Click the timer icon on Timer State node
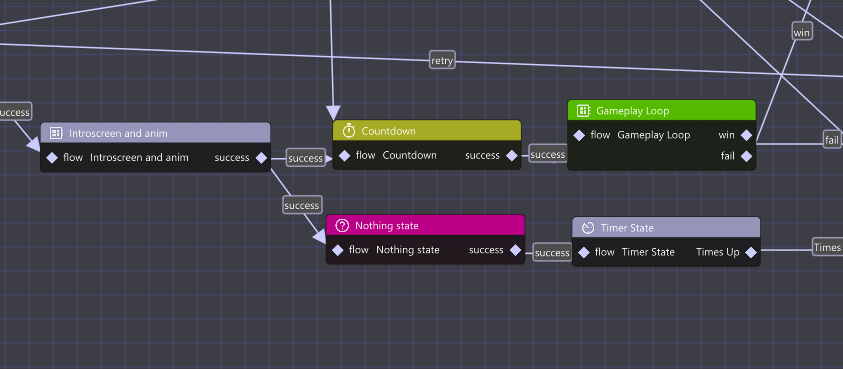 click(588, 228)
